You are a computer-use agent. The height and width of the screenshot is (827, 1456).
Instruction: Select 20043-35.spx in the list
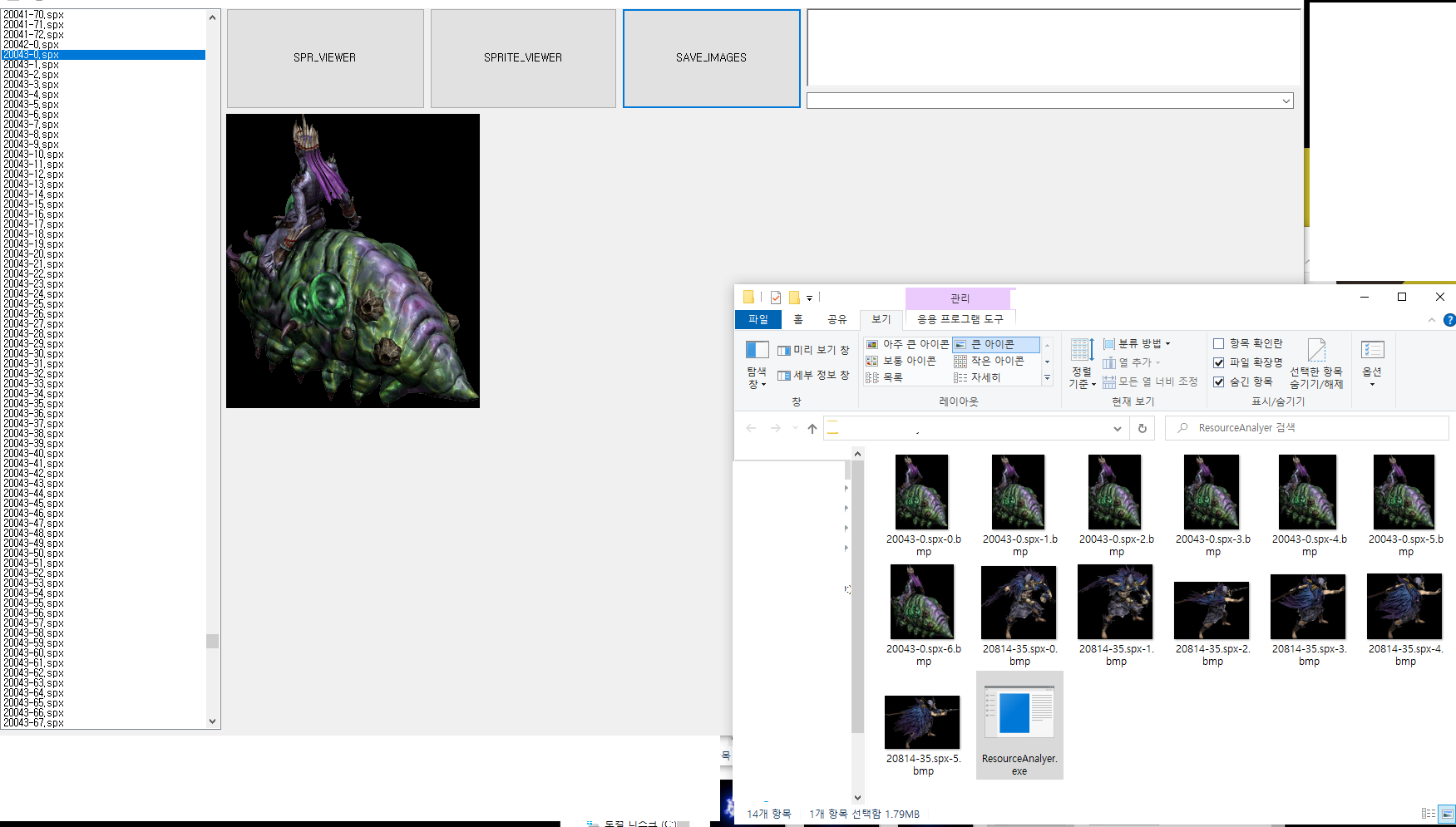[104, 404]
